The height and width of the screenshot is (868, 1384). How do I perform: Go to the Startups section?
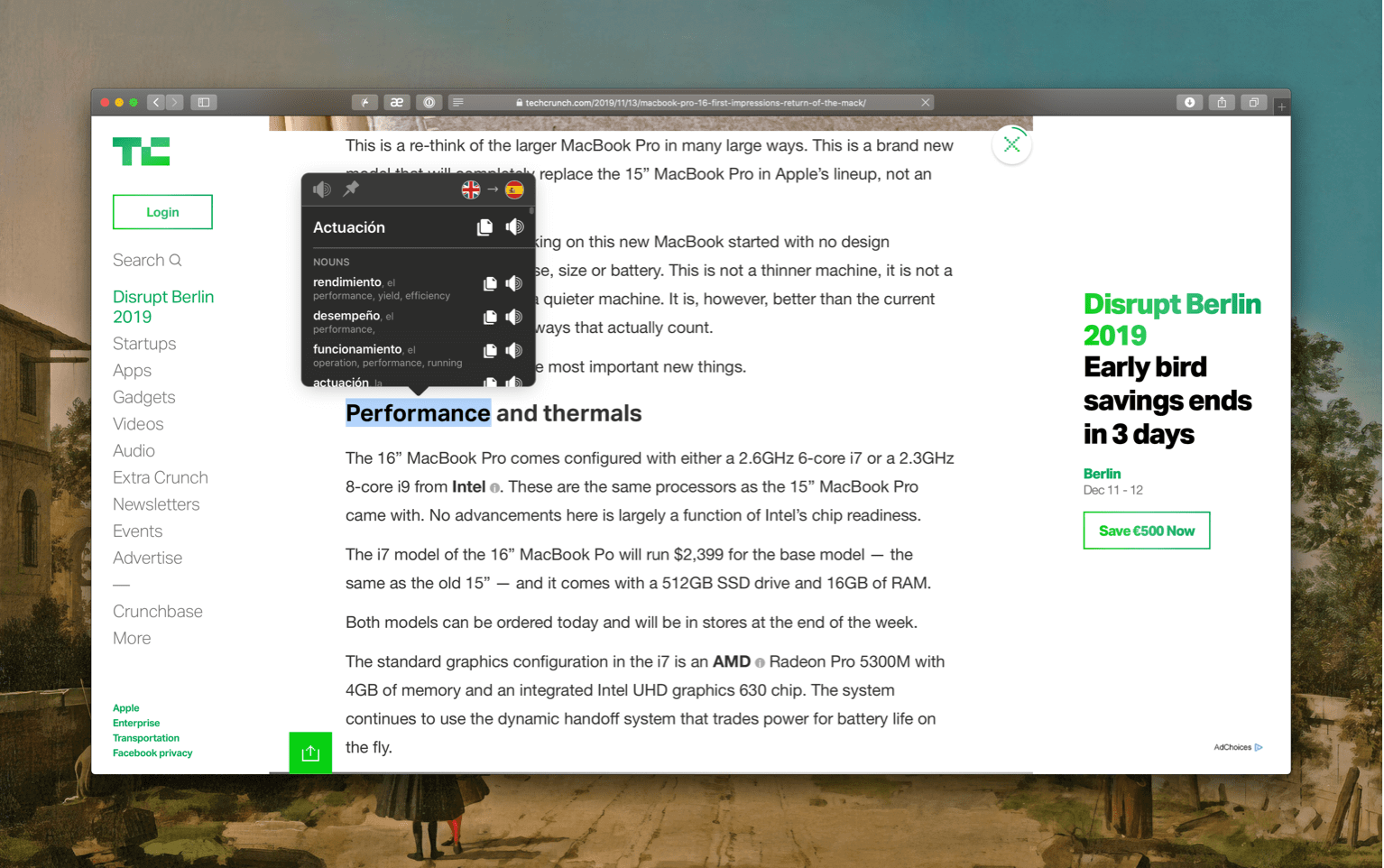point(144,344)
